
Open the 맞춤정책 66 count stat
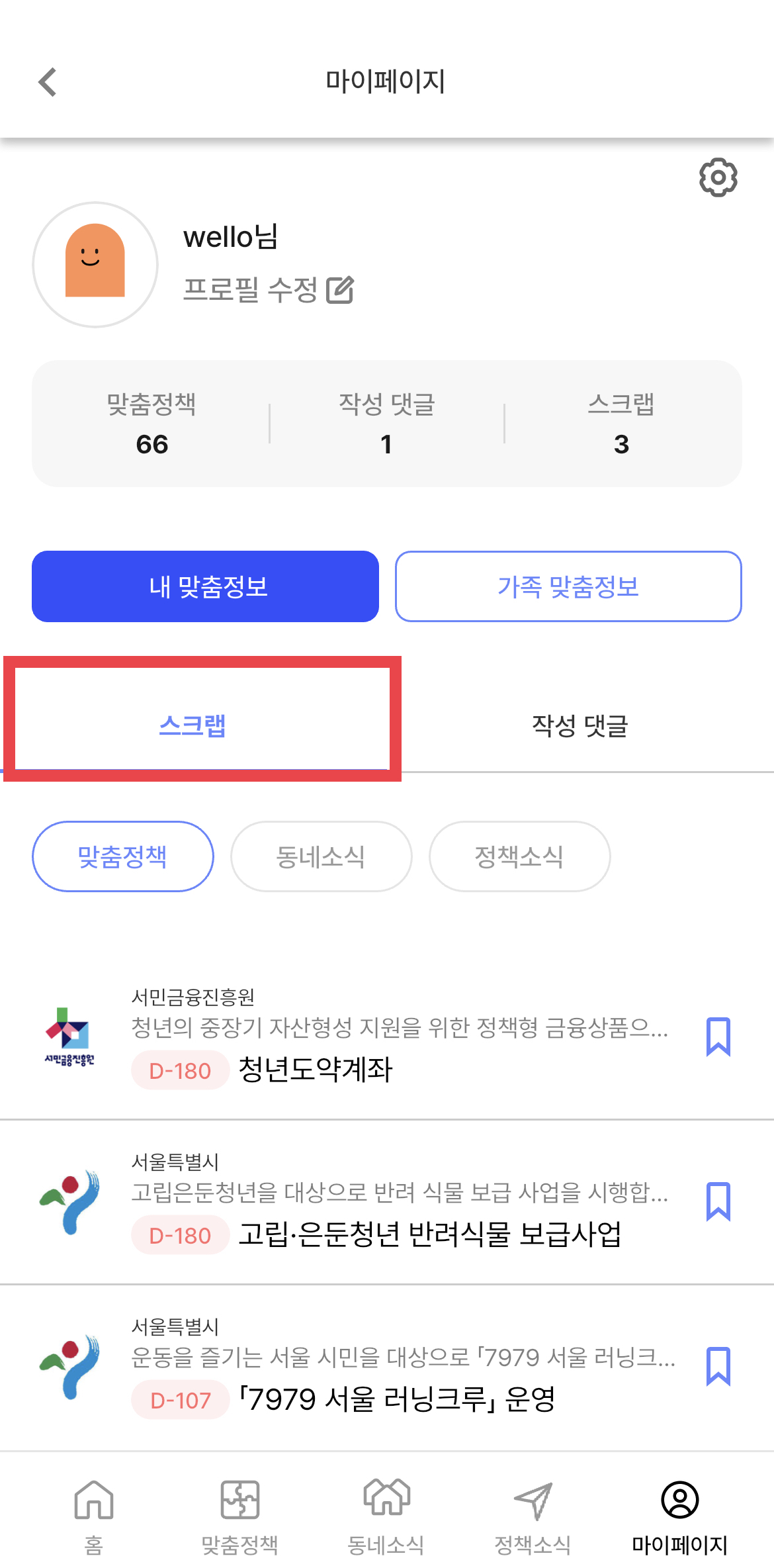[x=151, y=424]
